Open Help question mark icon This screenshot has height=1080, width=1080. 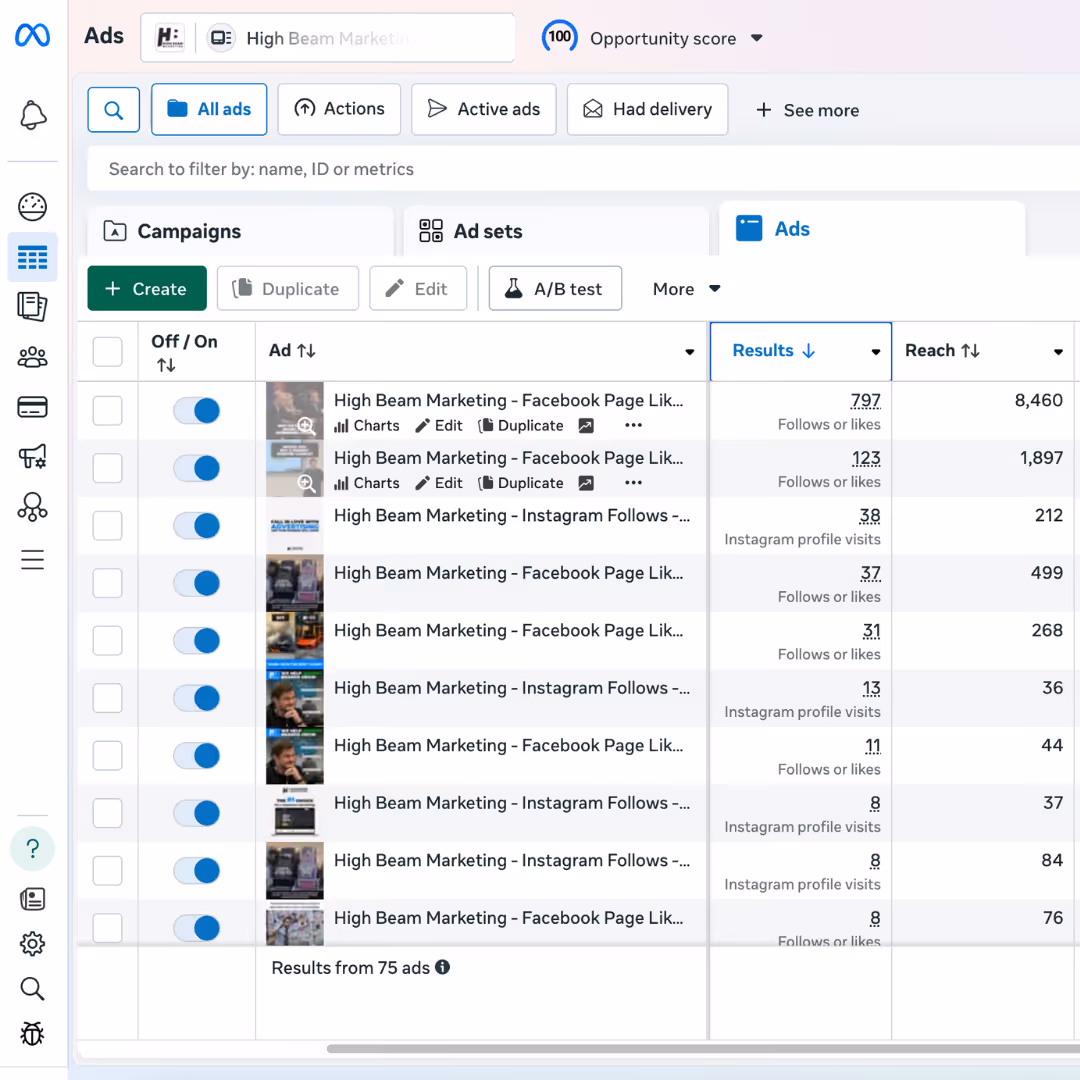coord(32,849)
